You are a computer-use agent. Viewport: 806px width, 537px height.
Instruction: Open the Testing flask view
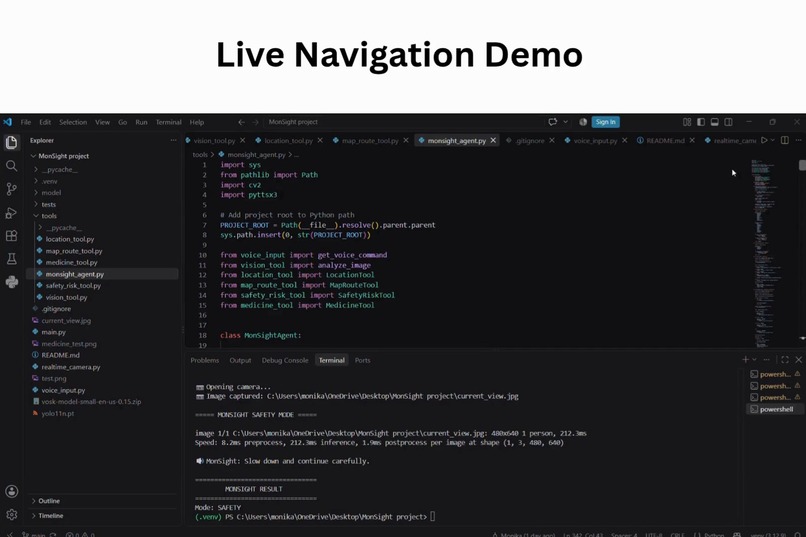(x=11, y=258)
